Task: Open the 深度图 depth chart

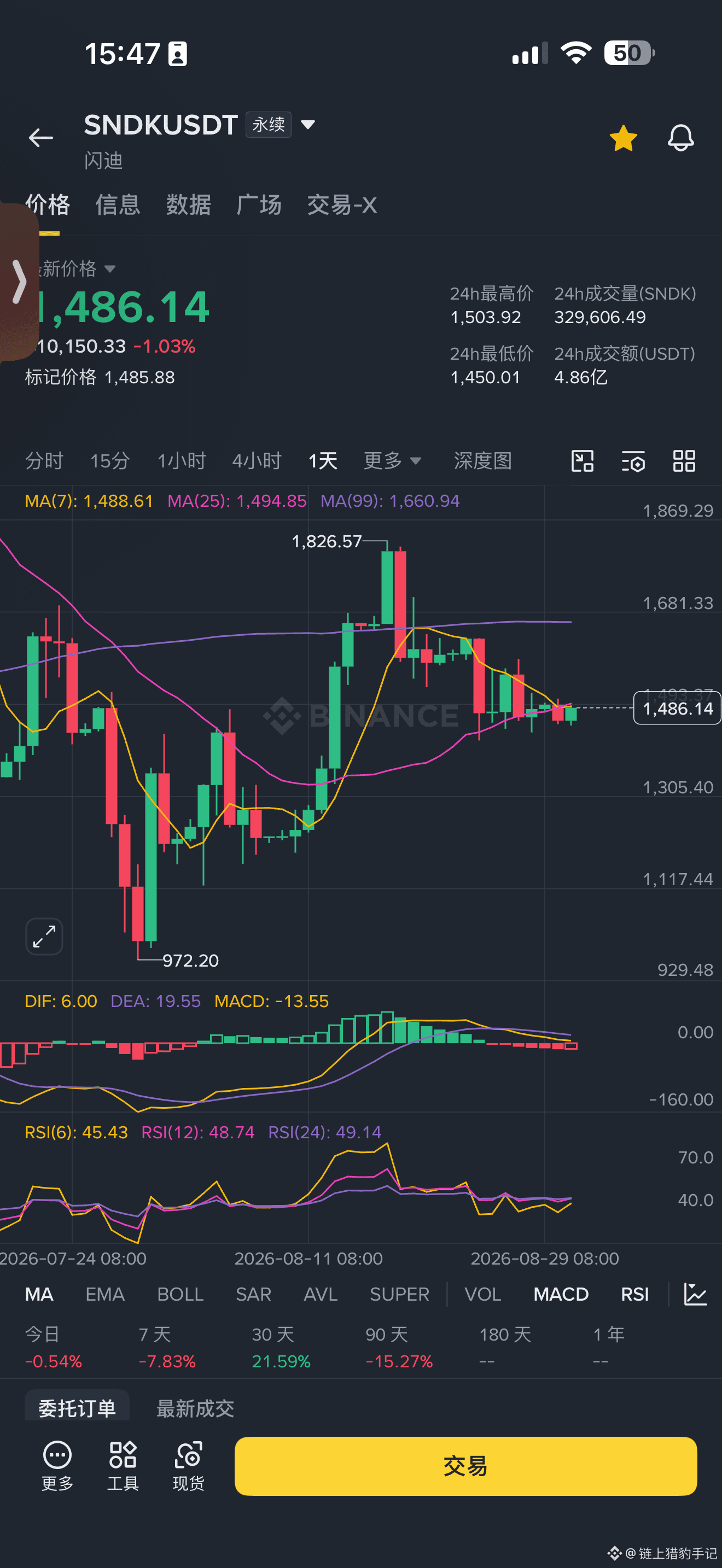Action: point(483,461)
